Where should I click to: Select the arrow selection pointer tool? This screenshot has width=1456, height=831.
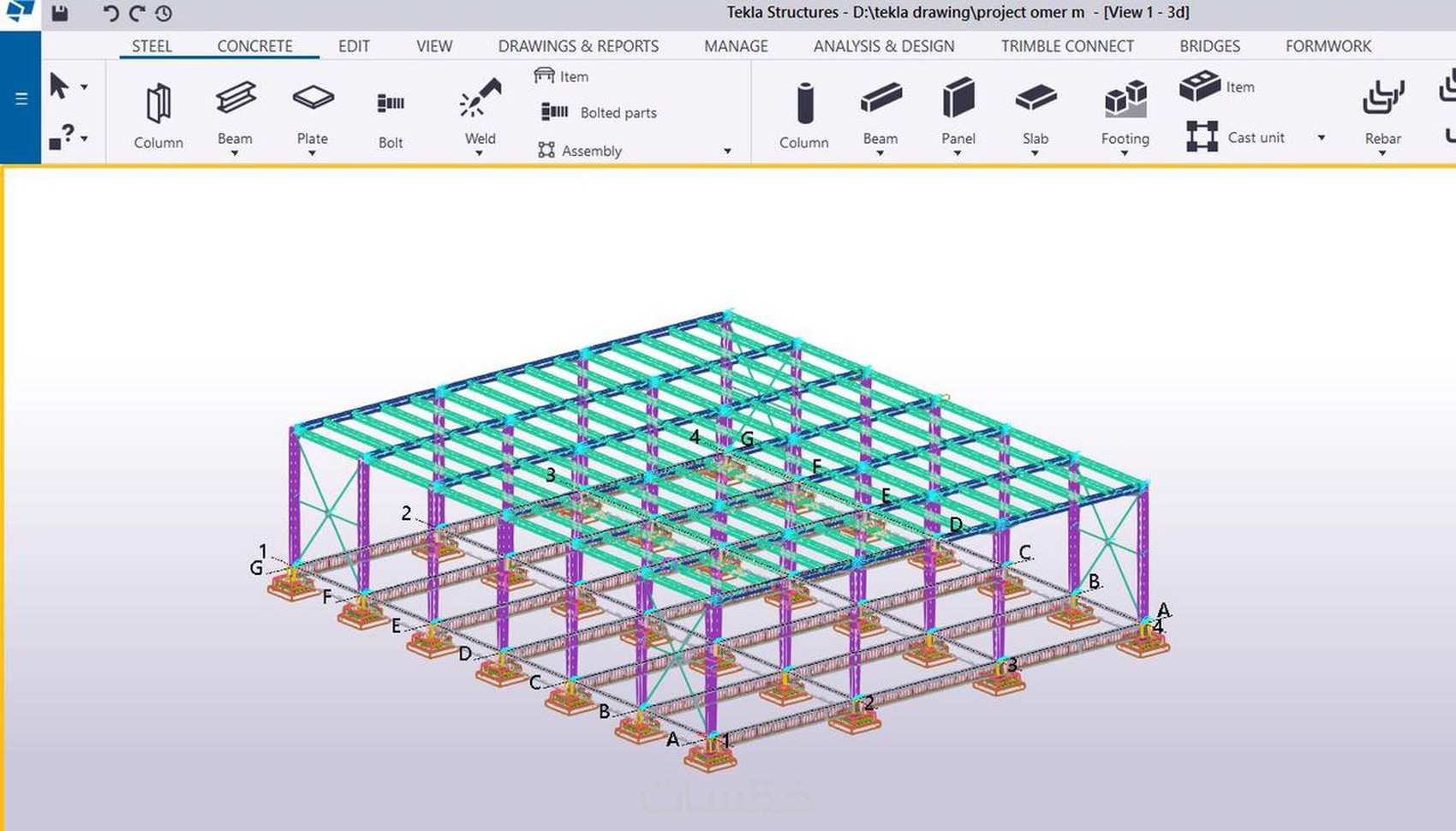pos(58,86)
